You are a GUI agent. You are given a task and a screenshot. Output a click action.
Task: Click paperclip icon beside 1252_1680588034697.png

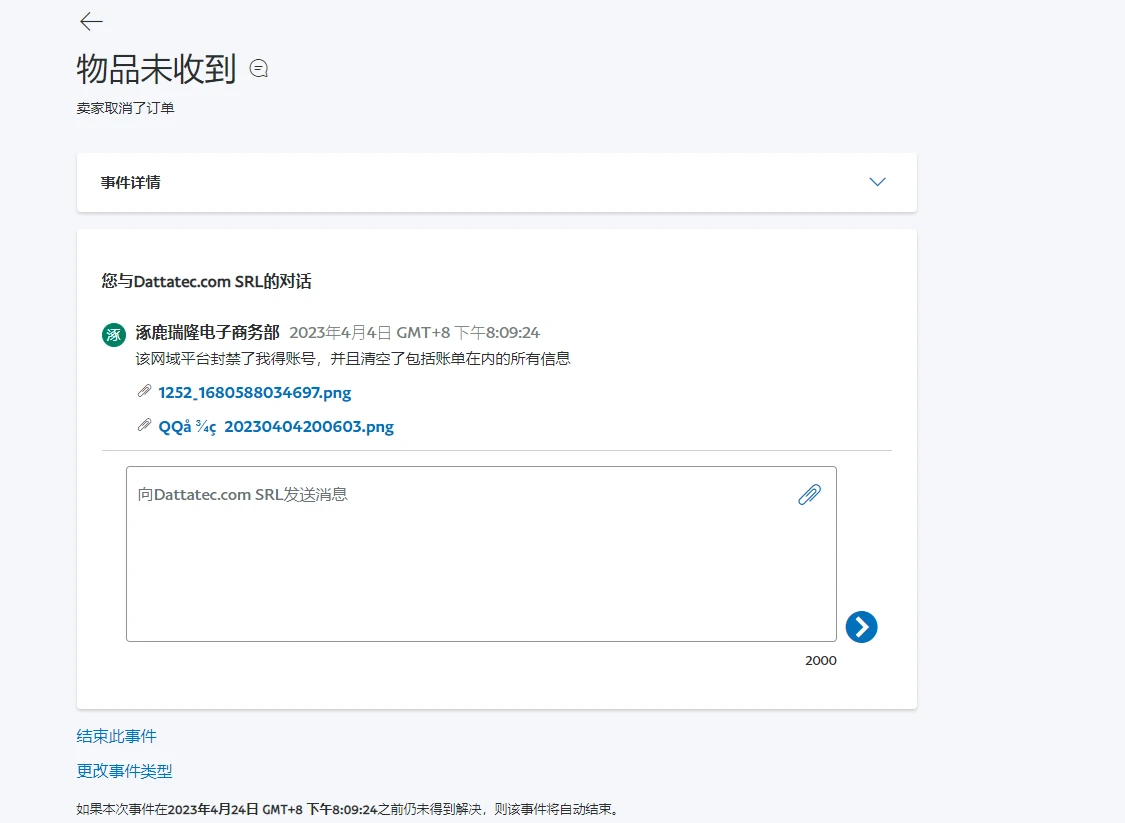(x=144, y=392)
